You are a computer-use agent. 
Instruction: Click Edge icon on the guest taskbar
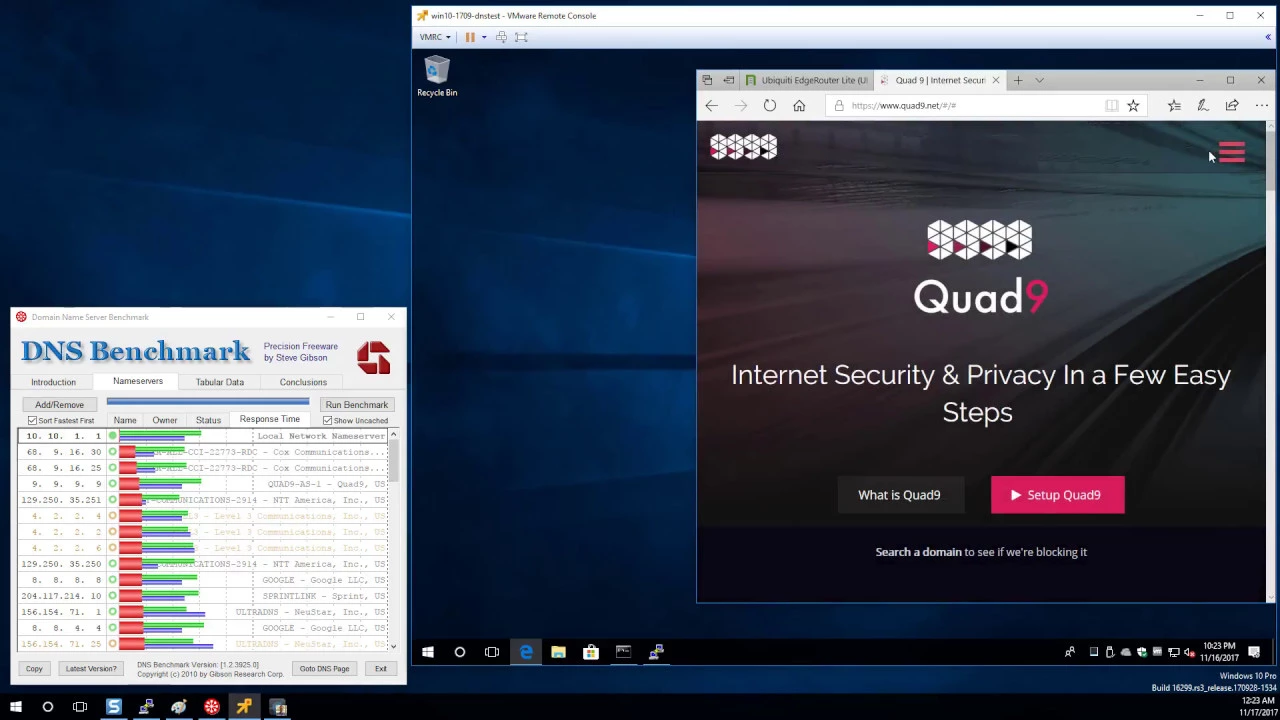[526, 652]
